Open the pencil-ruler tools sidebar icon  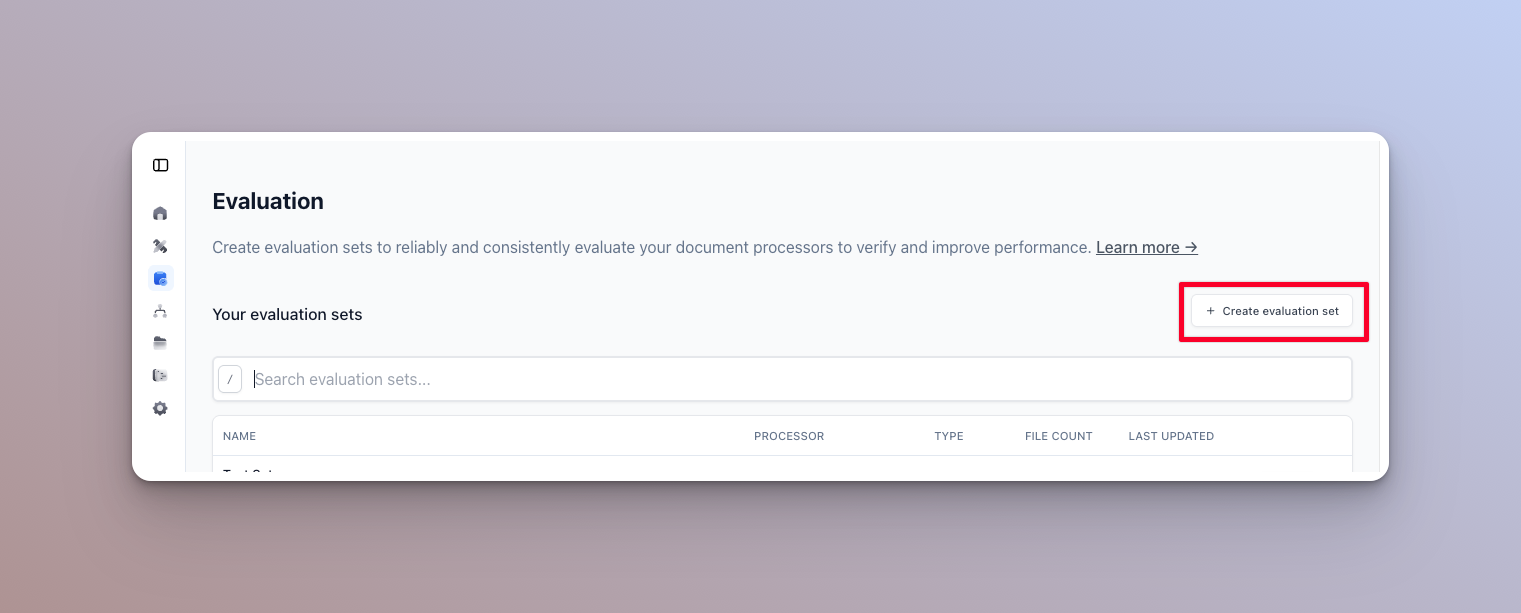point(160,246)
